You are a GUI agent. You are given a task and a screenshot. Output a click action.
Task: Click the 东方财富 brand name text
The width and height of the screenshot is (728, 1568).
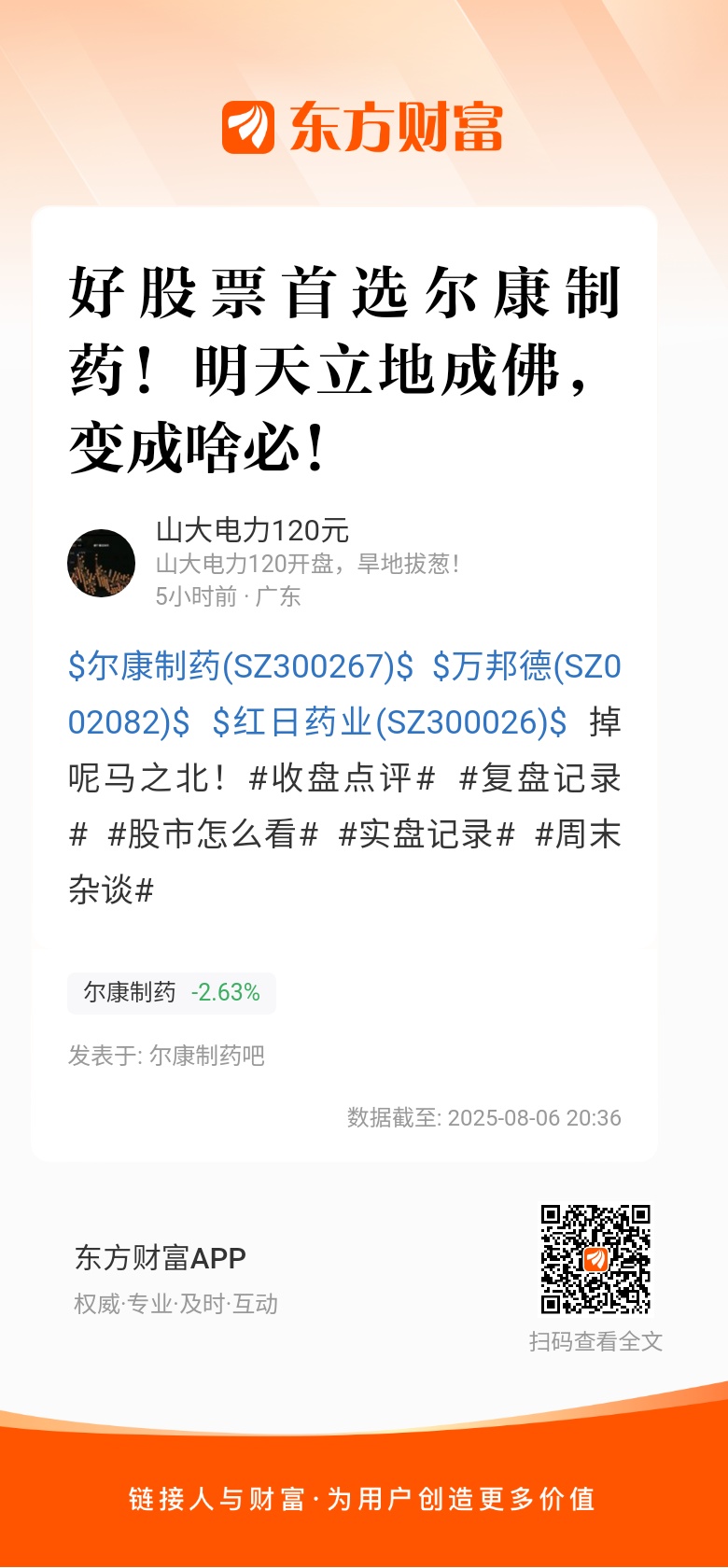click(397, 128)
